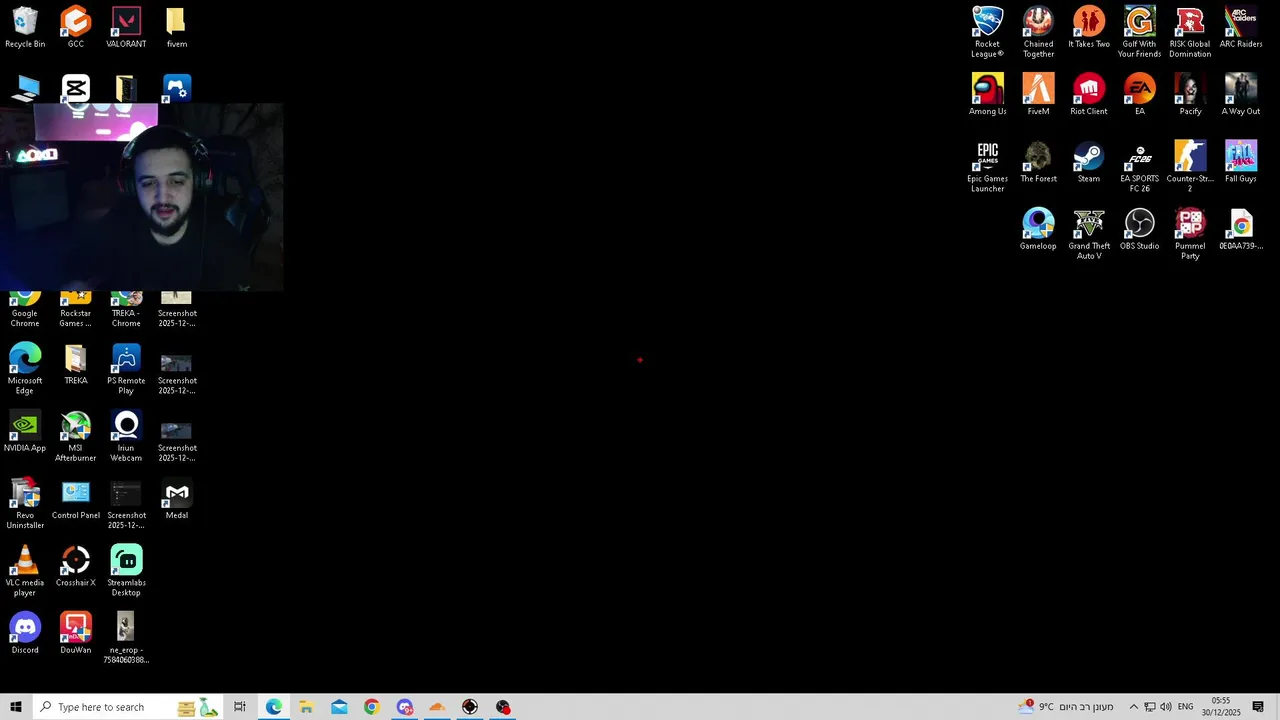1280x720 pixels.
Task: Launch the Gameloop shortcut
Action: click(1038, 229)
